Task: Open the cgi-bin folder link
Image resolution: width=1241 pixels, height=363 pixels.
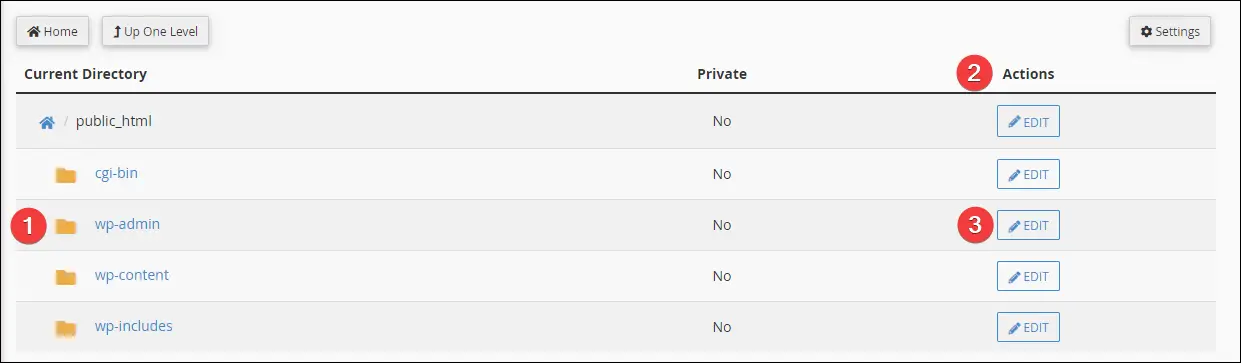Action: [x=116, y=173]
